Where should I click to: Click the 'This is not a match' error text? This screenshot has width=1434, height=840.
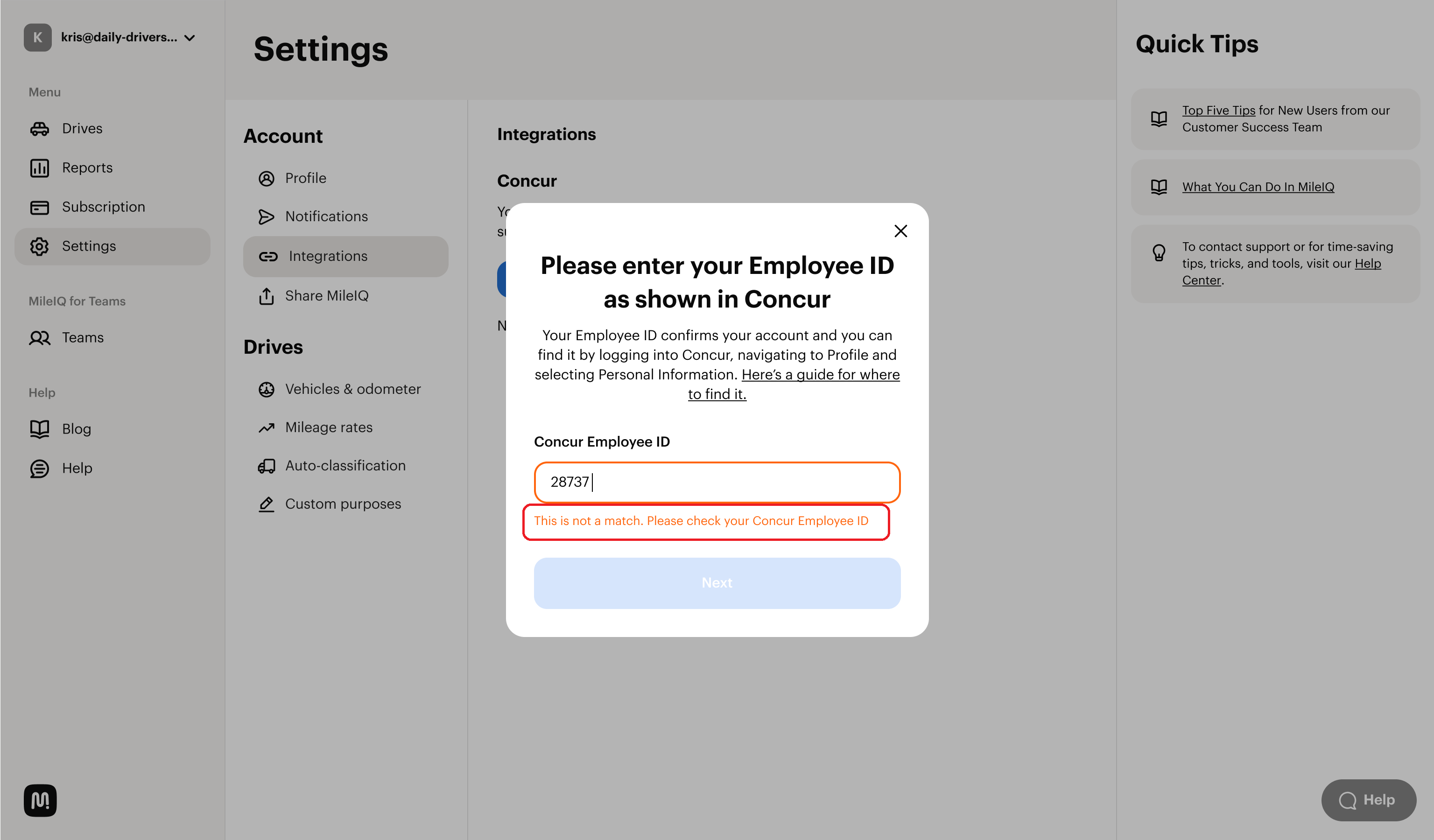click(701, 521)
